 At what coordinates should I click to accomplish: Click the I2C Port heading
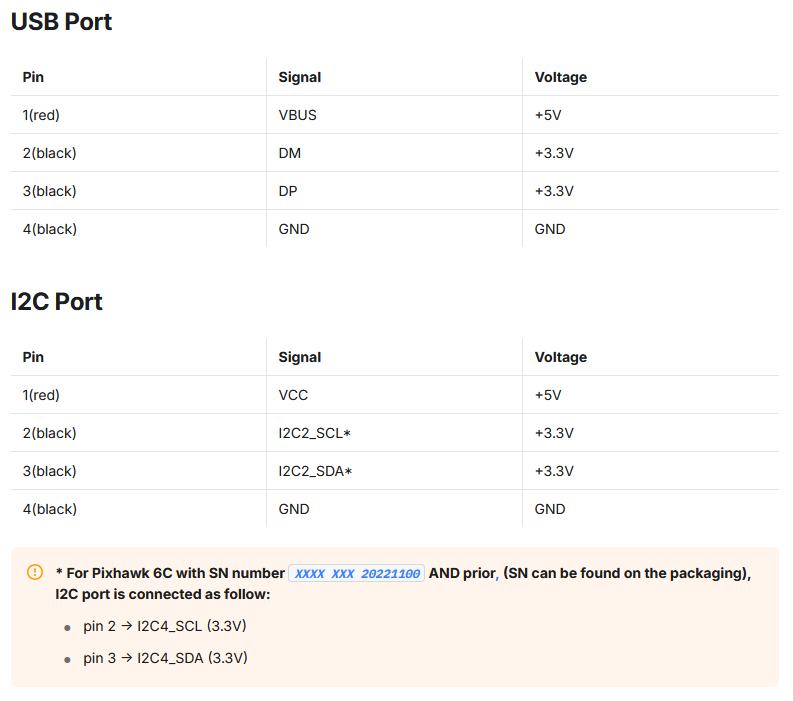click(57, 302)
